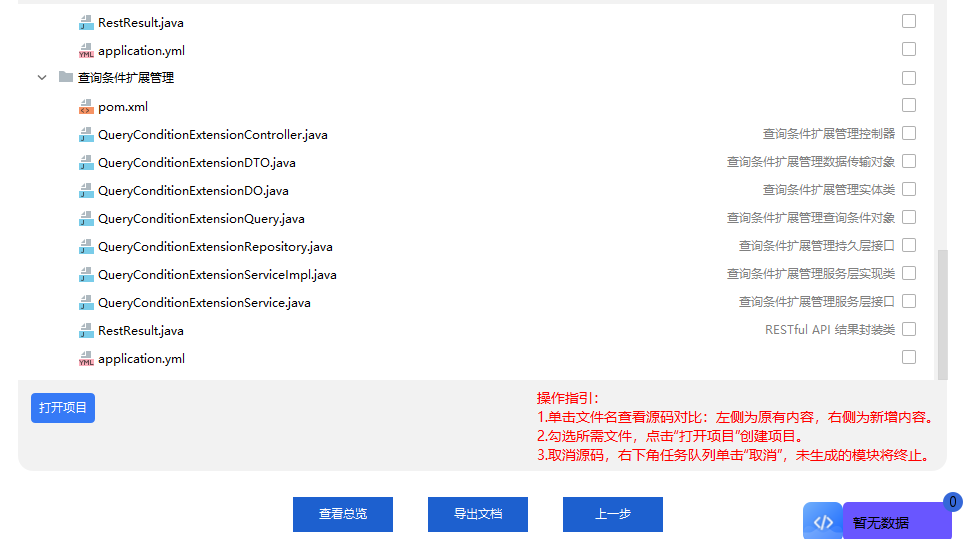The width and height of the screenshot is (969, 539).
Task: Select all files in 查询条件扩展管理 folder checkbox
Action: point(908,78)
